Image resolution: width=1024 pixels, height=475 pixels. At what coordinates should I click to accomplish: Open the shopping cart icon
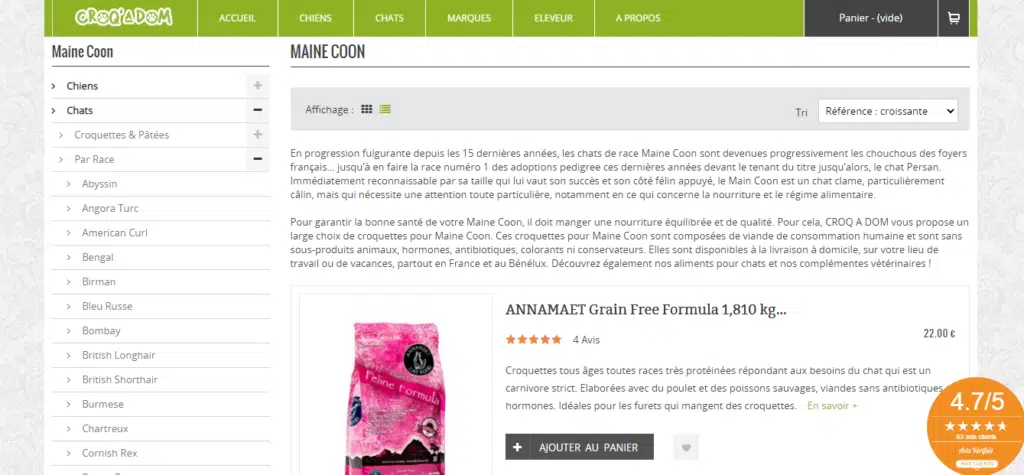[953, 18]
